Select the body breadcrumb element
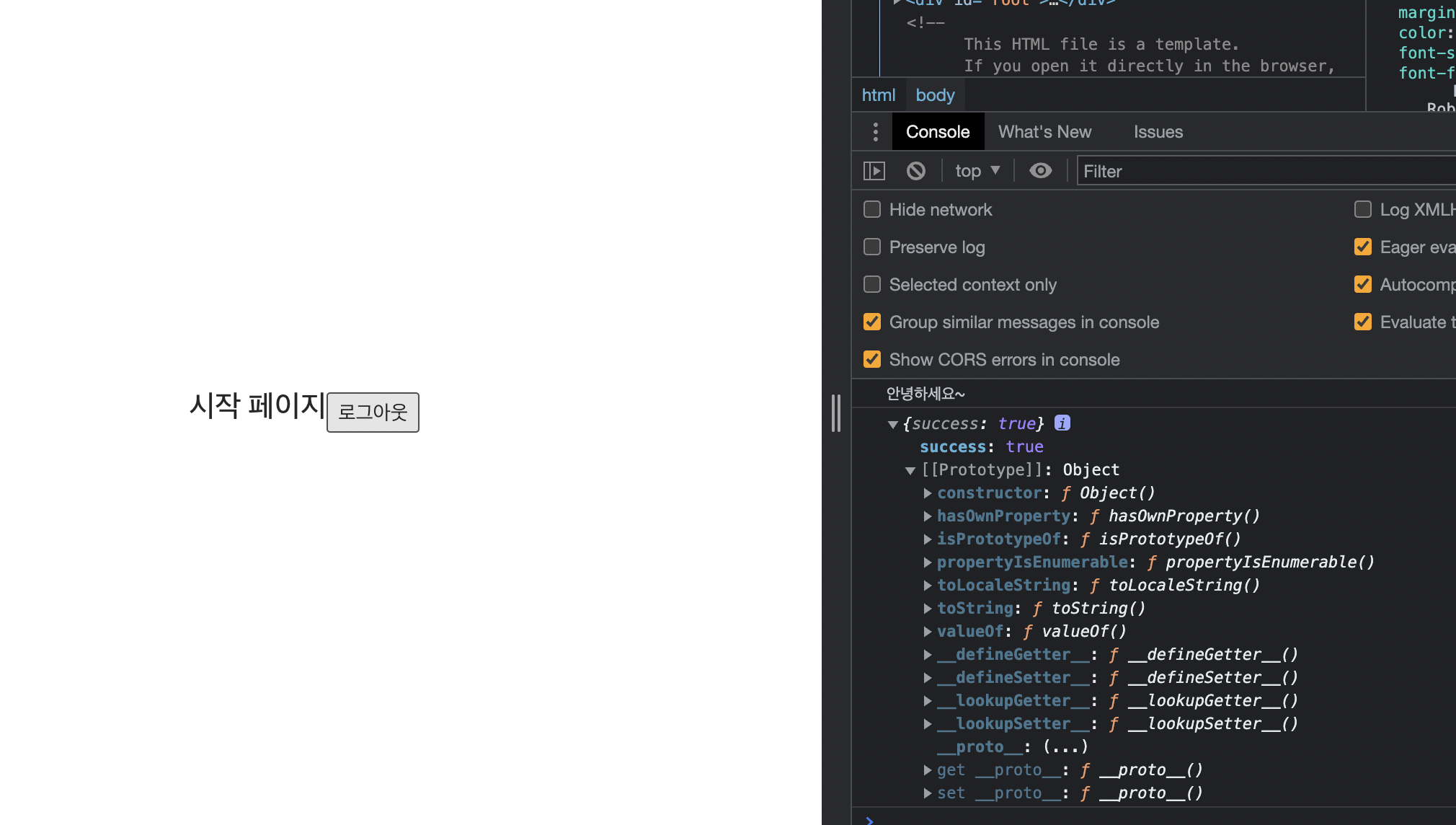The image size is (1456, 825). [935, 95]
